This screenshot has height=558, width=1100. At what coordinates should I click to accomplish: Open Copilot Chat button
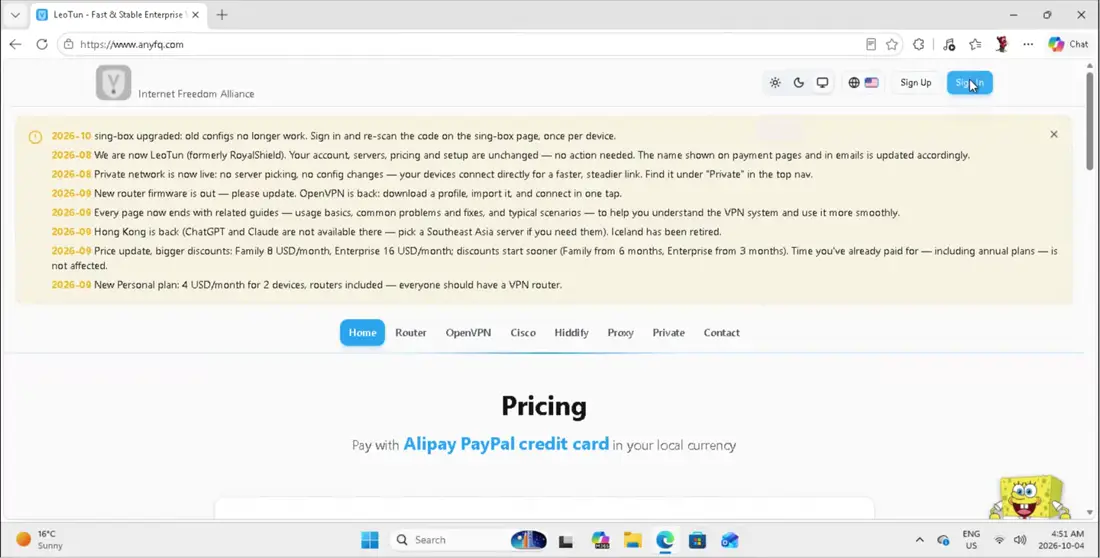point(1068,44)
